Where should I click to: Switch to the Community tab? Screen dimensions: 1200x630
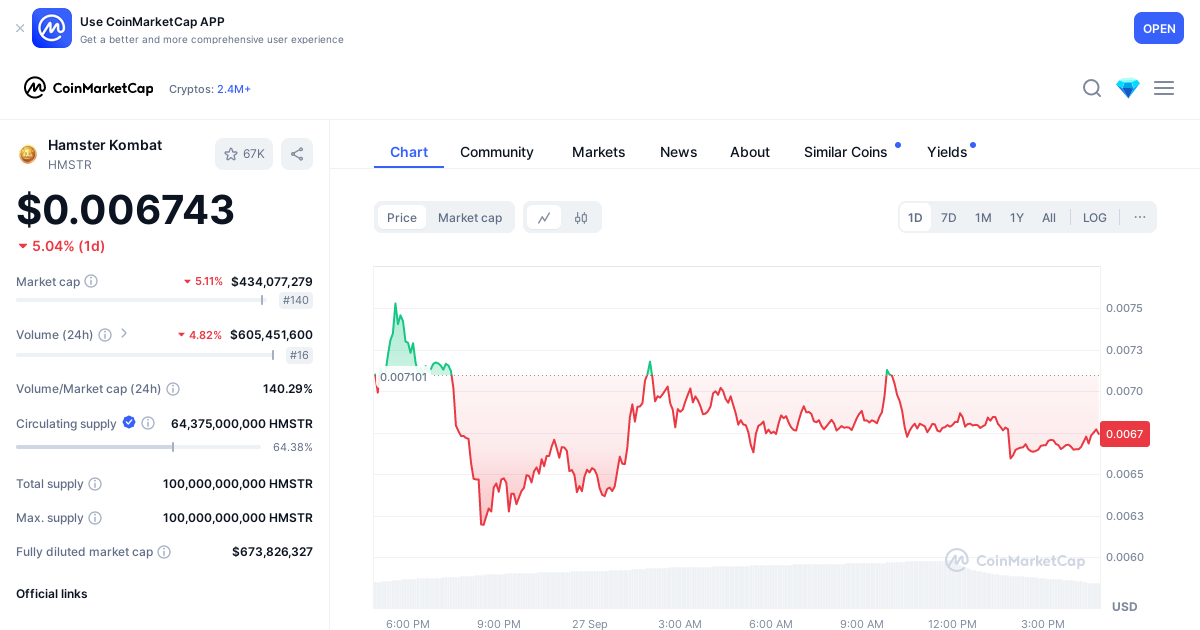point(497,152)
